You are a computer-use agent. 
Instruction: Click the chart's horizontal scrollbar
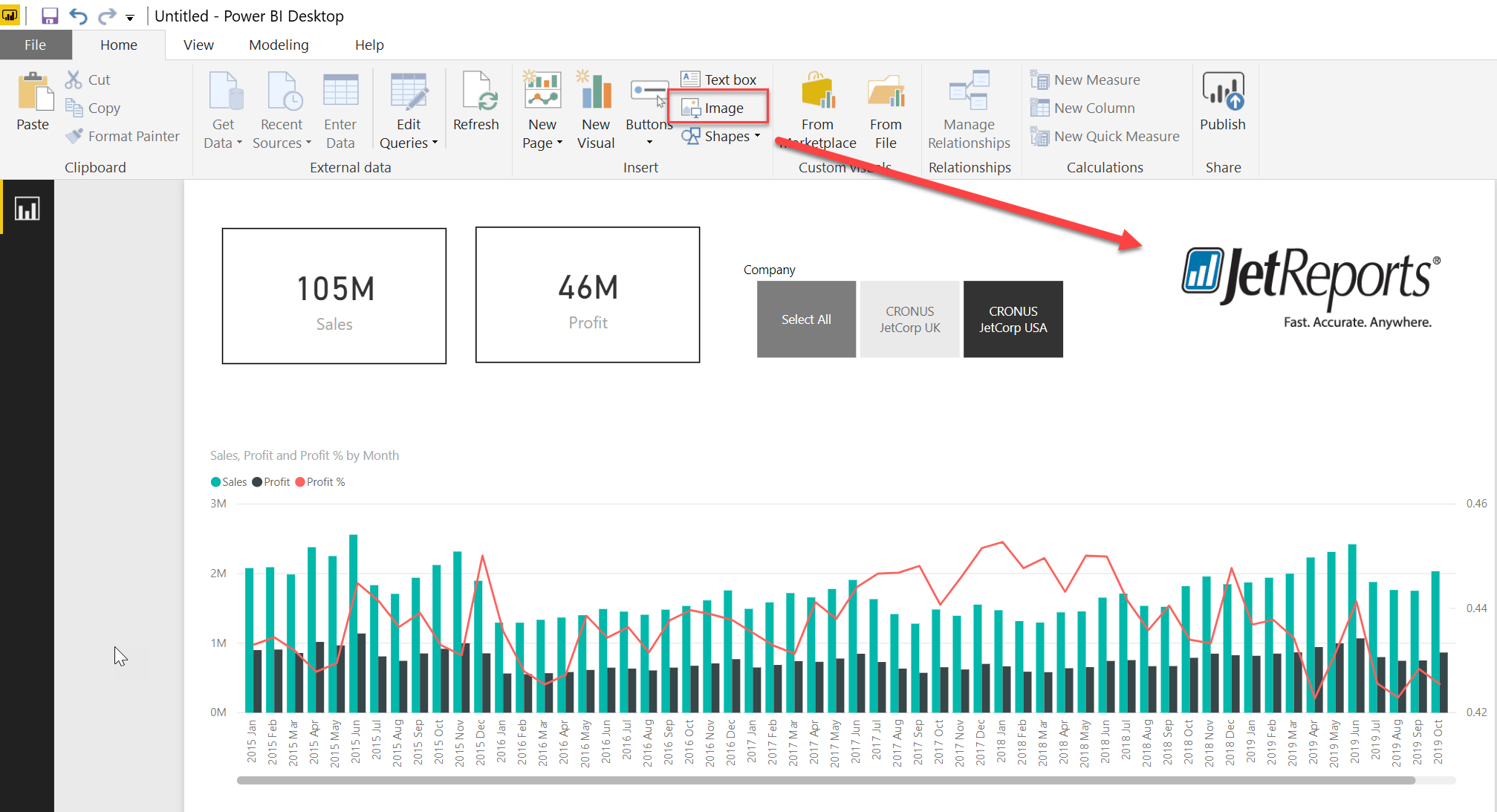(817, 779)
